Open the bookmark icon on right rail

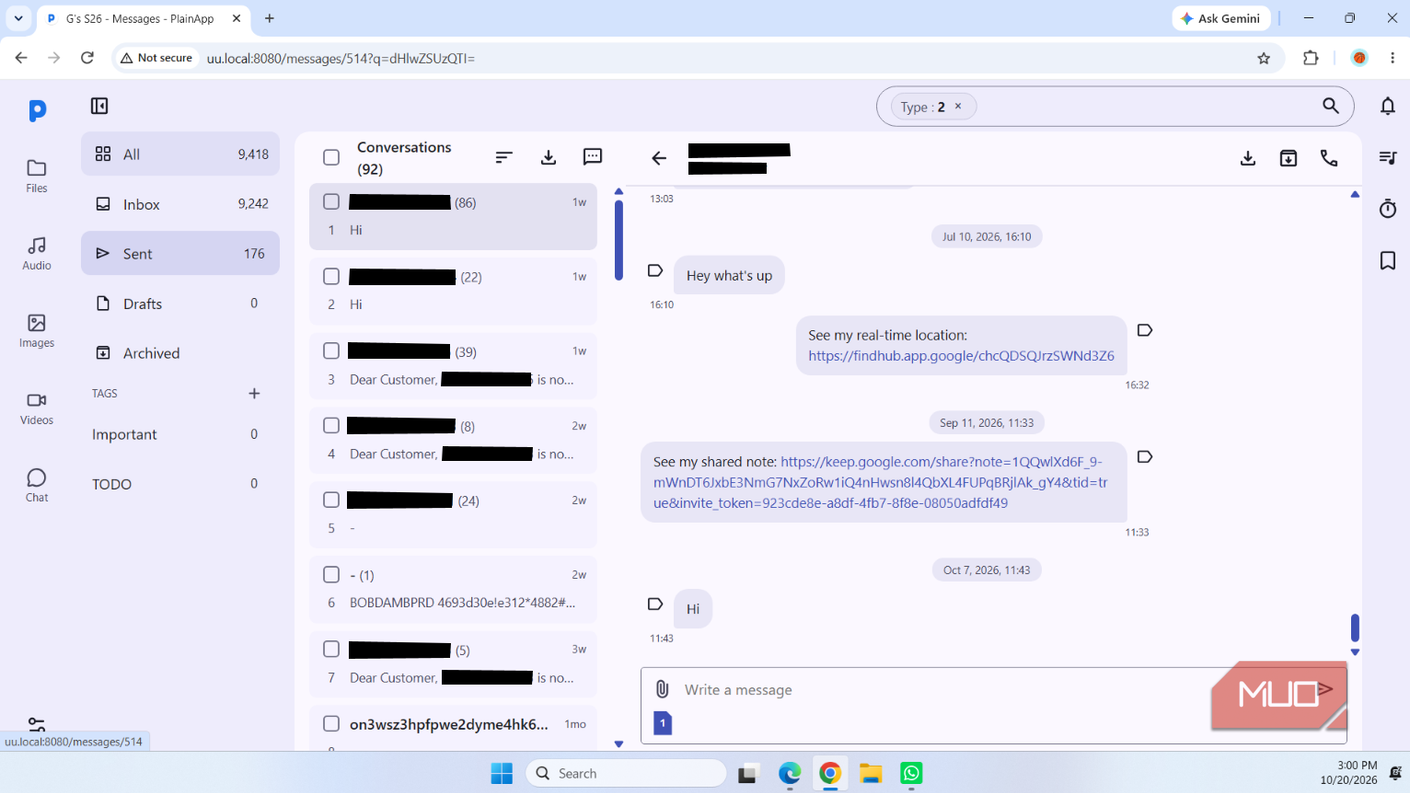pos(1388,260)
